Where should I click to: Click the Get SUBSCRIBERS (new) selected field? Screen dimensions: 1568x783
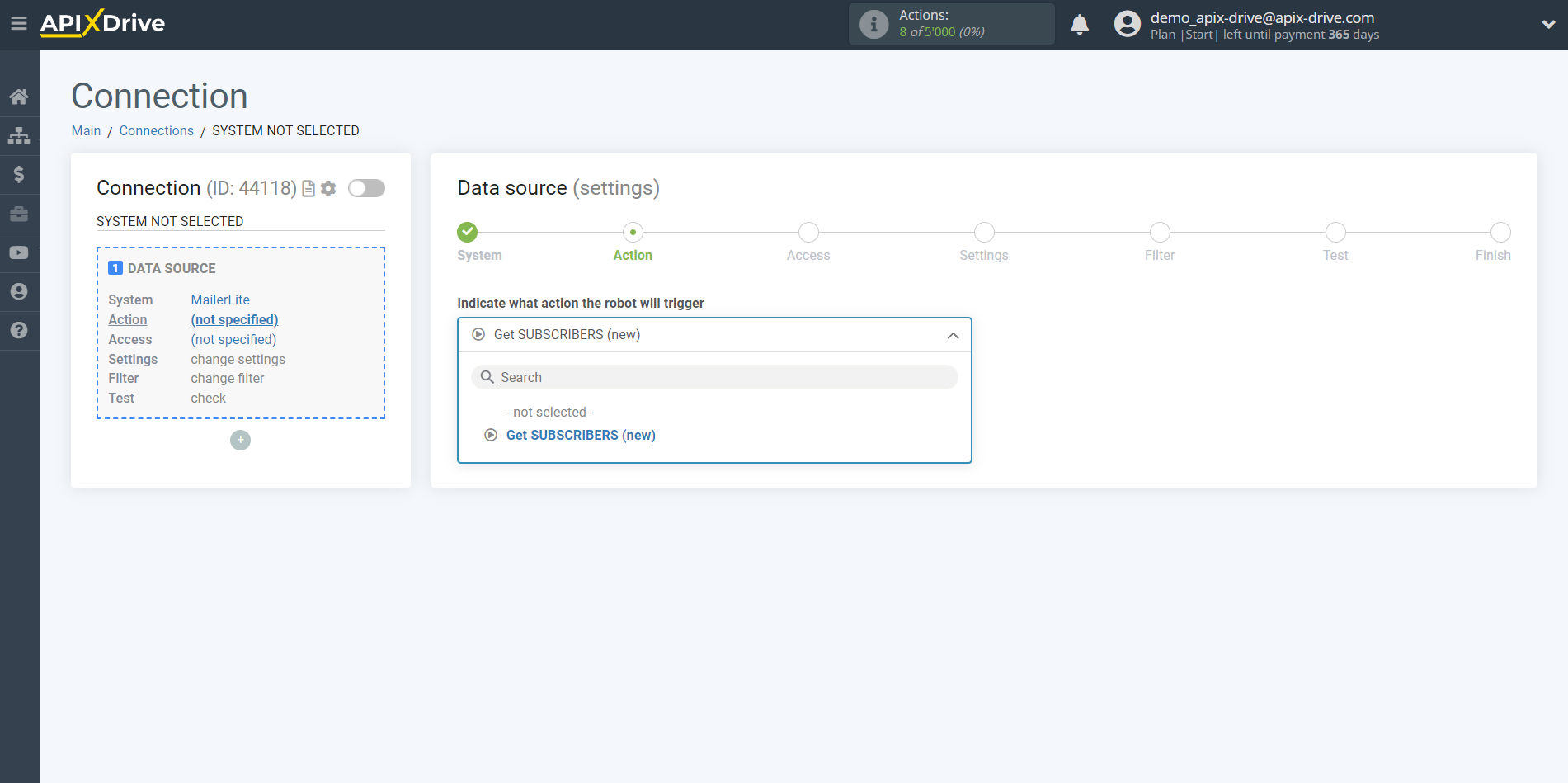[x=714, y=335]
